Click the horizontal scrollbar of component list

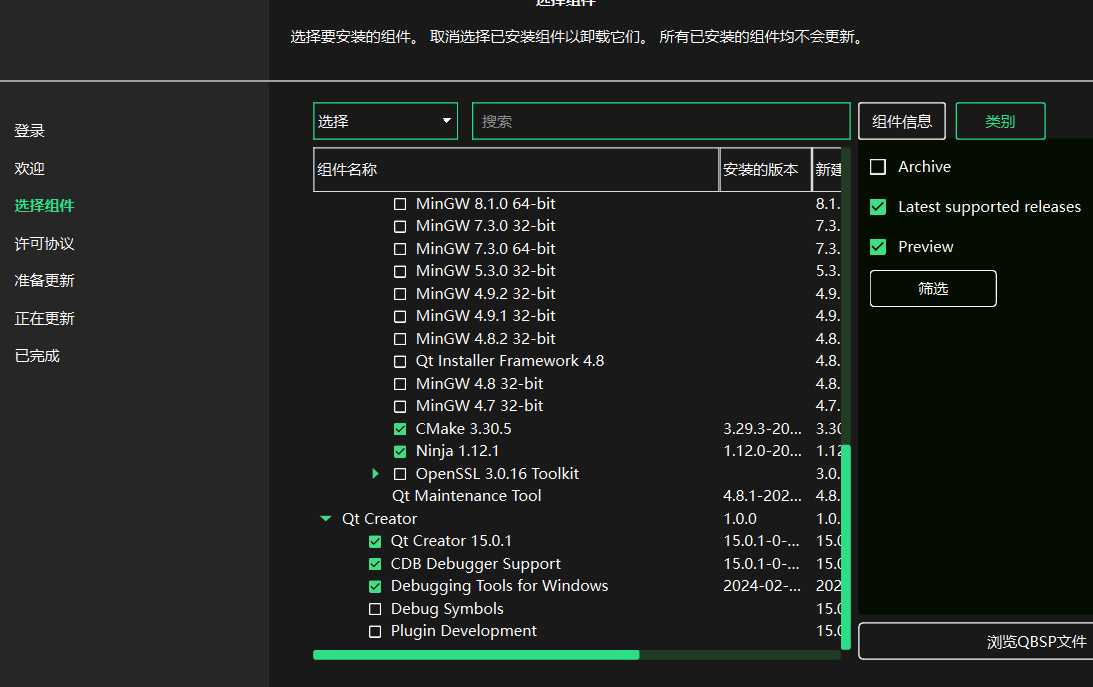476,655
